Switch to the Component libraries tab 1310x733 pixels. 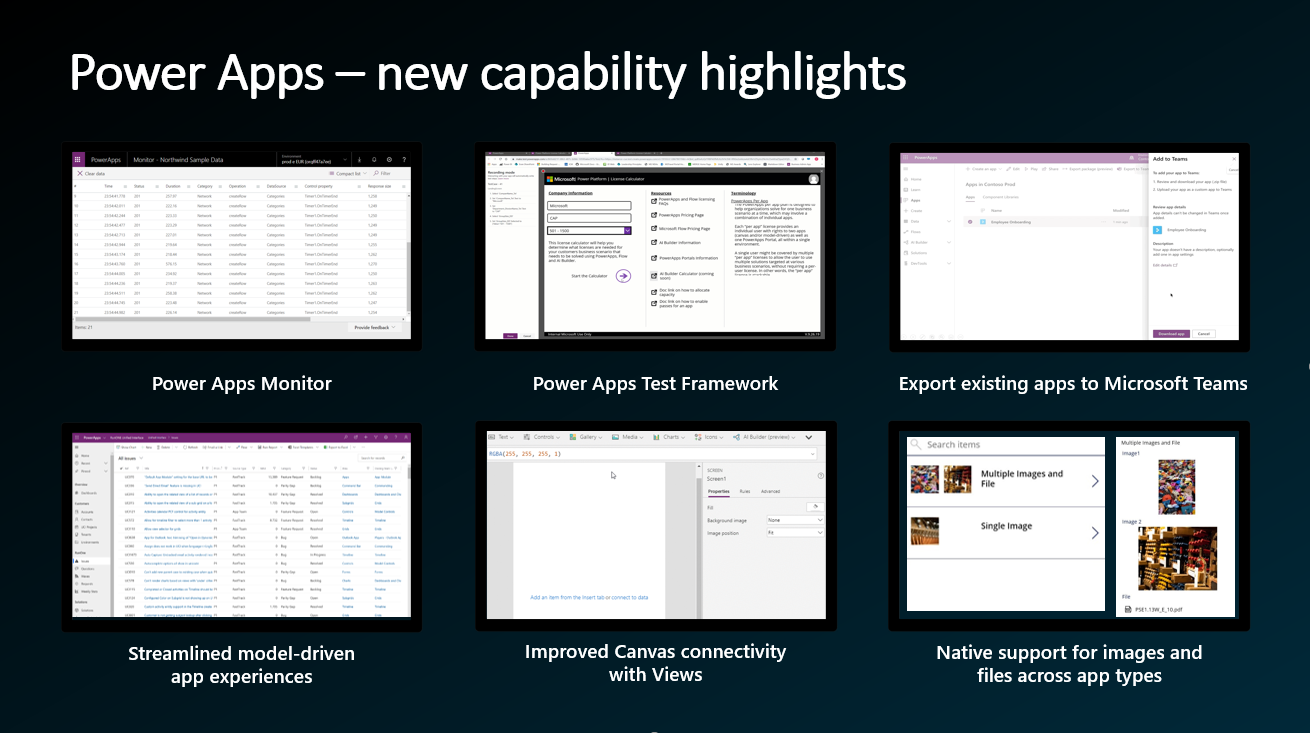[x=1002, y=197]
